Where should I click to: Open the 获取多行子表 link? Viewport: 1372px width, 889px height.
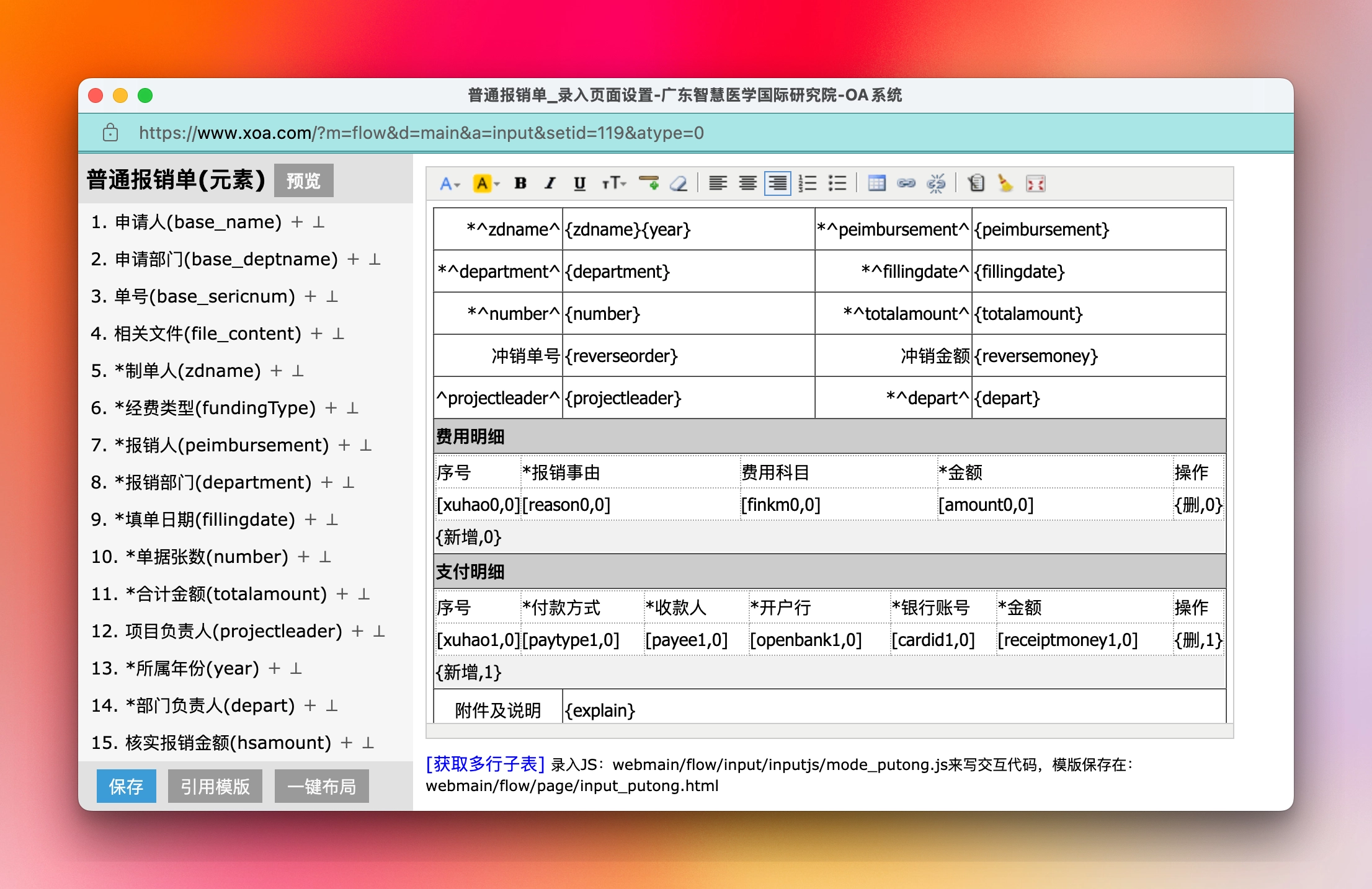pos(485,764)
